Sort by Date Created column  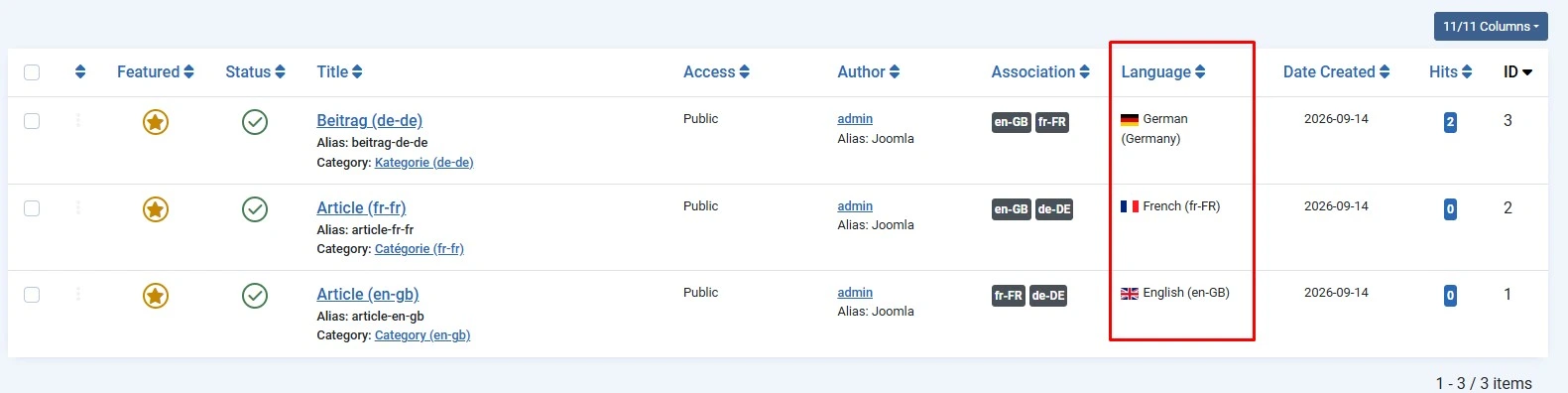[1336, 71]
